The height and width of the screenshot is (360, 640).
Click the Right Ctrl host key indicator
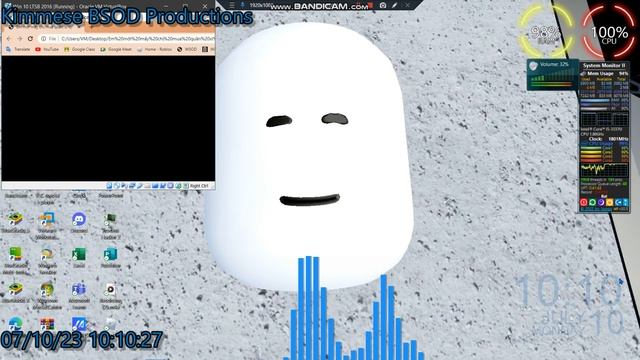[199, 186]
